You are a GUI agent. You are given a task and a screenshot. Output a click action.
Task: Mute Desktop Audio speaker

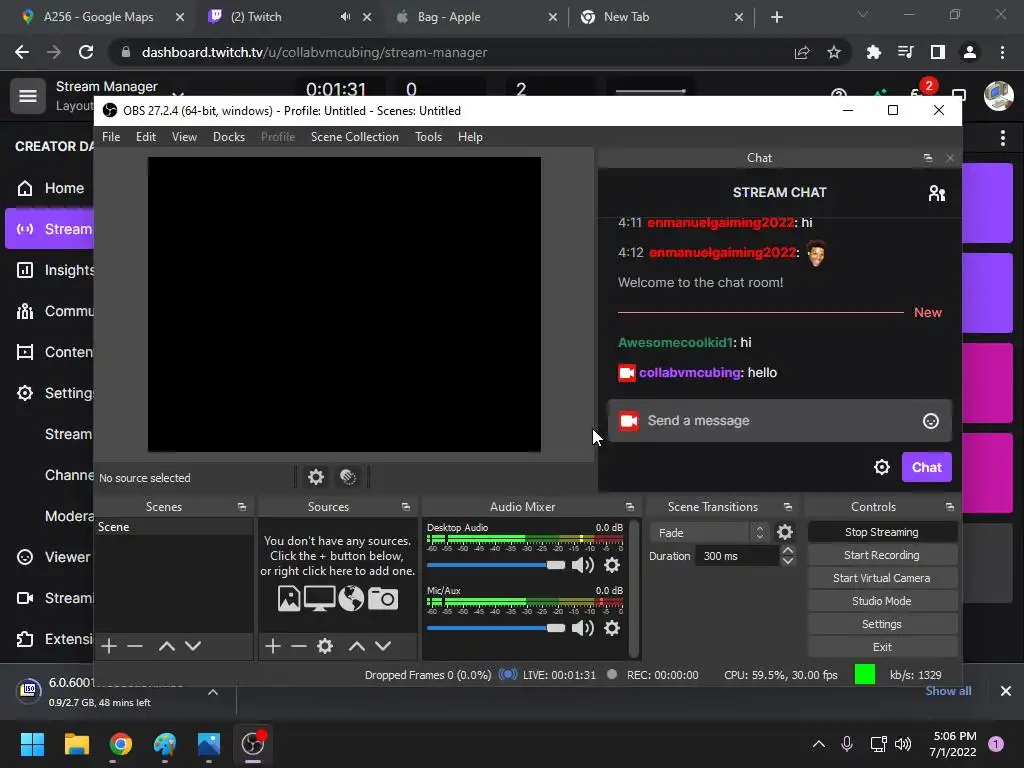click(x=583, y=565)
